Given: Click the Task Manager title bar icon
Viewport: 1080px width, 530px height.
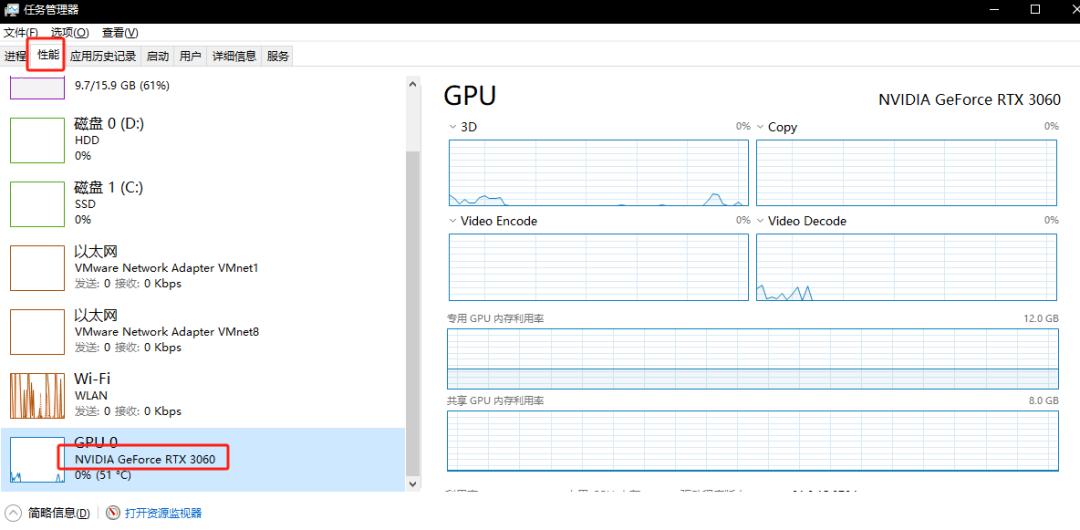Looking at the screenshot, I should [11, 10].
